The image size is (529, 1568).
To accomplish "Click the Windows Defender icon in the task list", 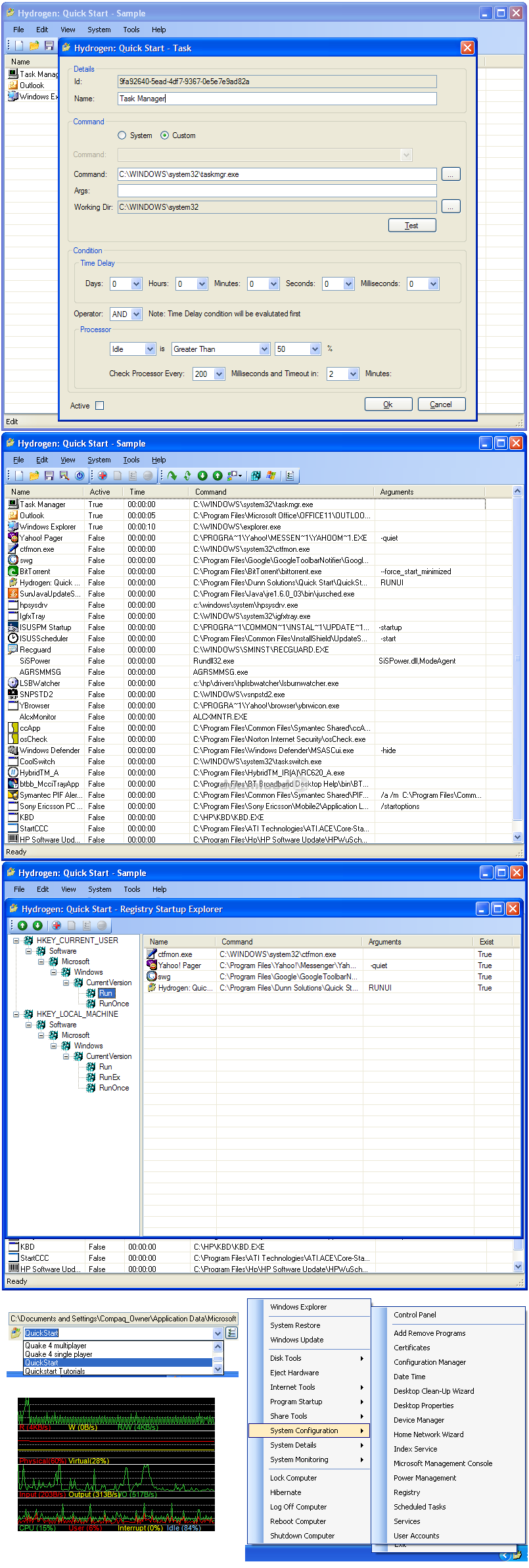I will pyautogui.click(x=13, y=750).
